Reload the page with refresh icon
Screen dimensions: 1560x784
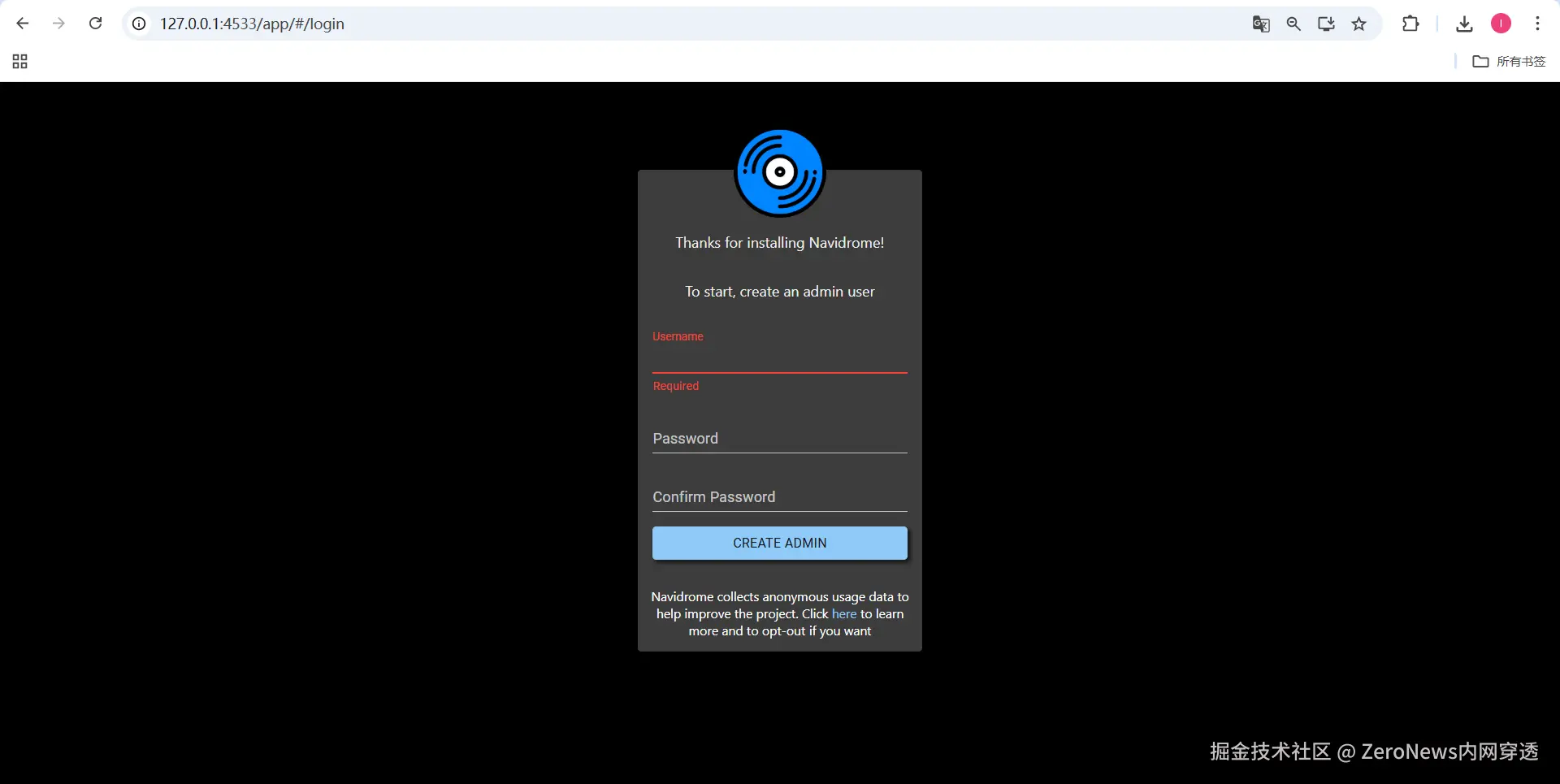[95, 24]
